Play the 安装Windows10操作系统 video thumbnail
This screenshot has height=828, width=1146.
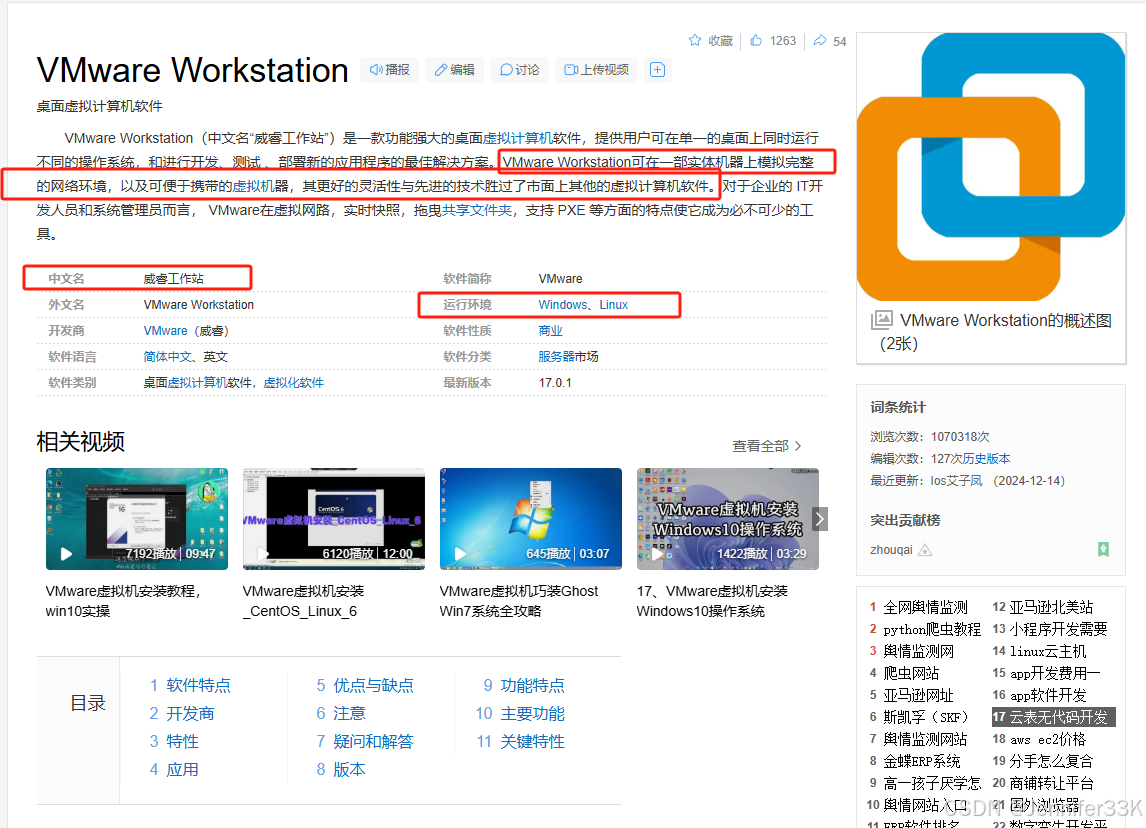(x=727, y=519)
